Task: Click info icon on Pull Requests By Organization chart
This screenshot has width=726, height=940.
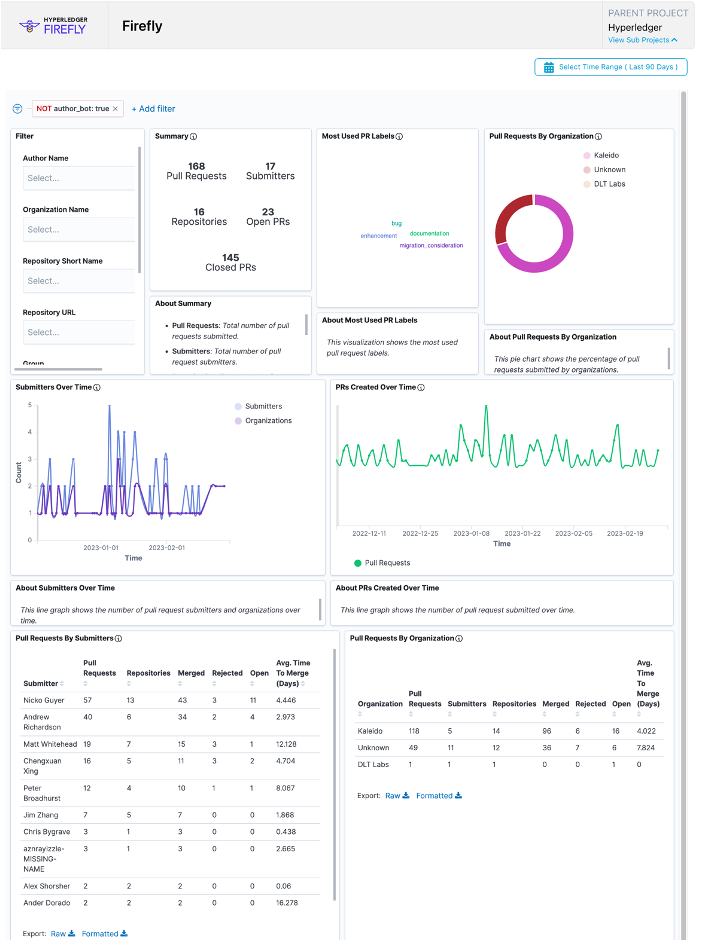Action: pos(598,137)
